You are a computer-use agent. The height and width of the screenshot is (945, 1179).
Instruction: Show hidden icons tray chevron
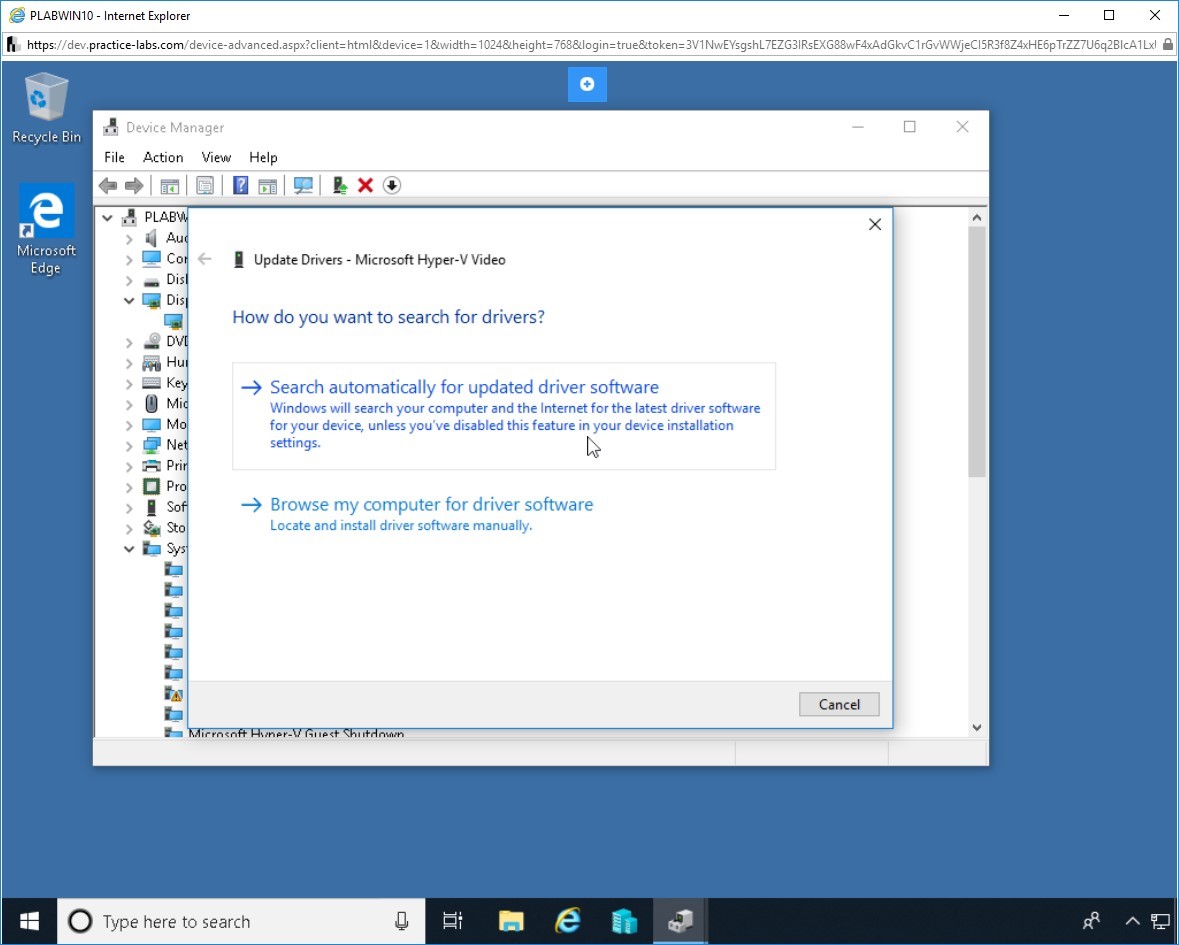coord(1132,921)
